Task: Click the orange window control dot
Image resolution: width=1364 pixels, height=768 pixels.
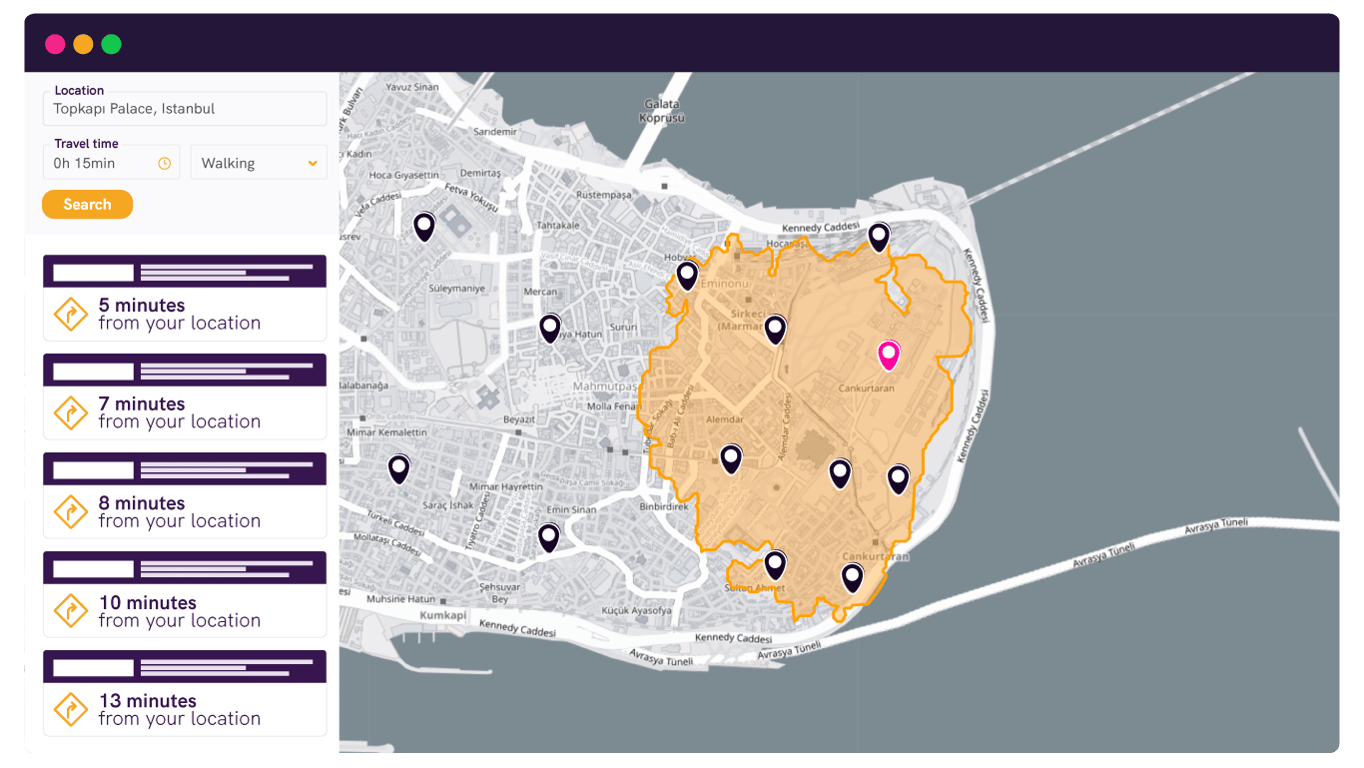Action: 83,44
